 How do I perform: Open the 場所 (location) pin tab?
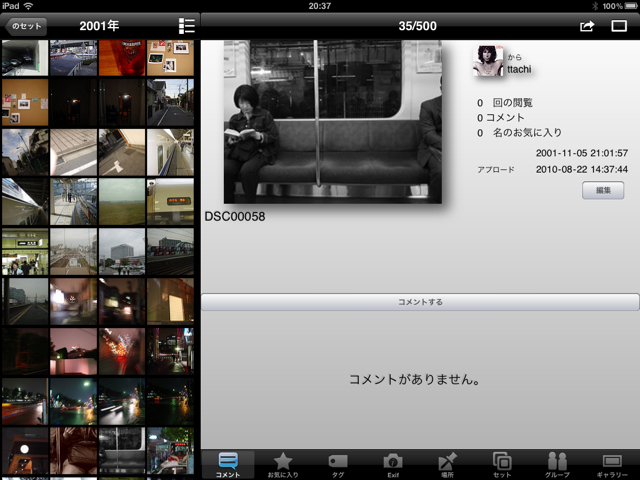point(448,464)
